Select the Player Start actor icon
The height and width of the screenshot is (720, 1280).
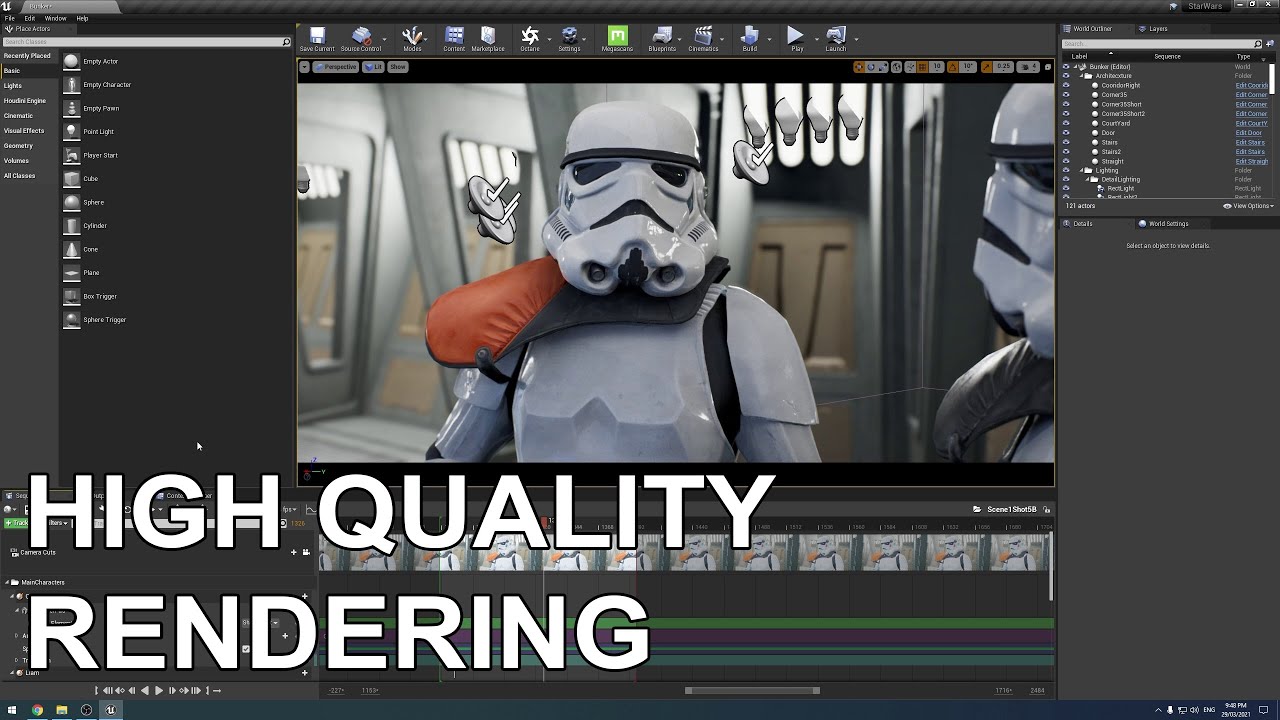click(x=71, y=155)
